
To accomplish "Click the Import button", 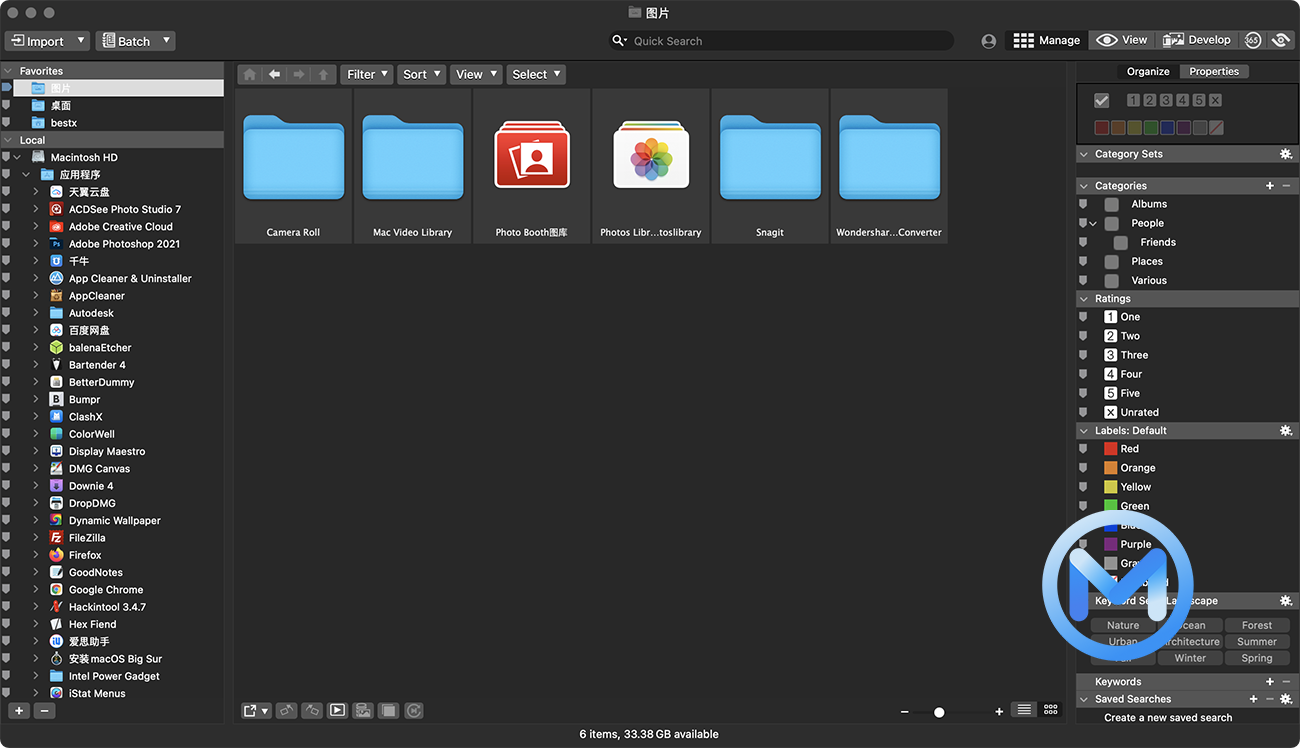I will click(40, 40).
